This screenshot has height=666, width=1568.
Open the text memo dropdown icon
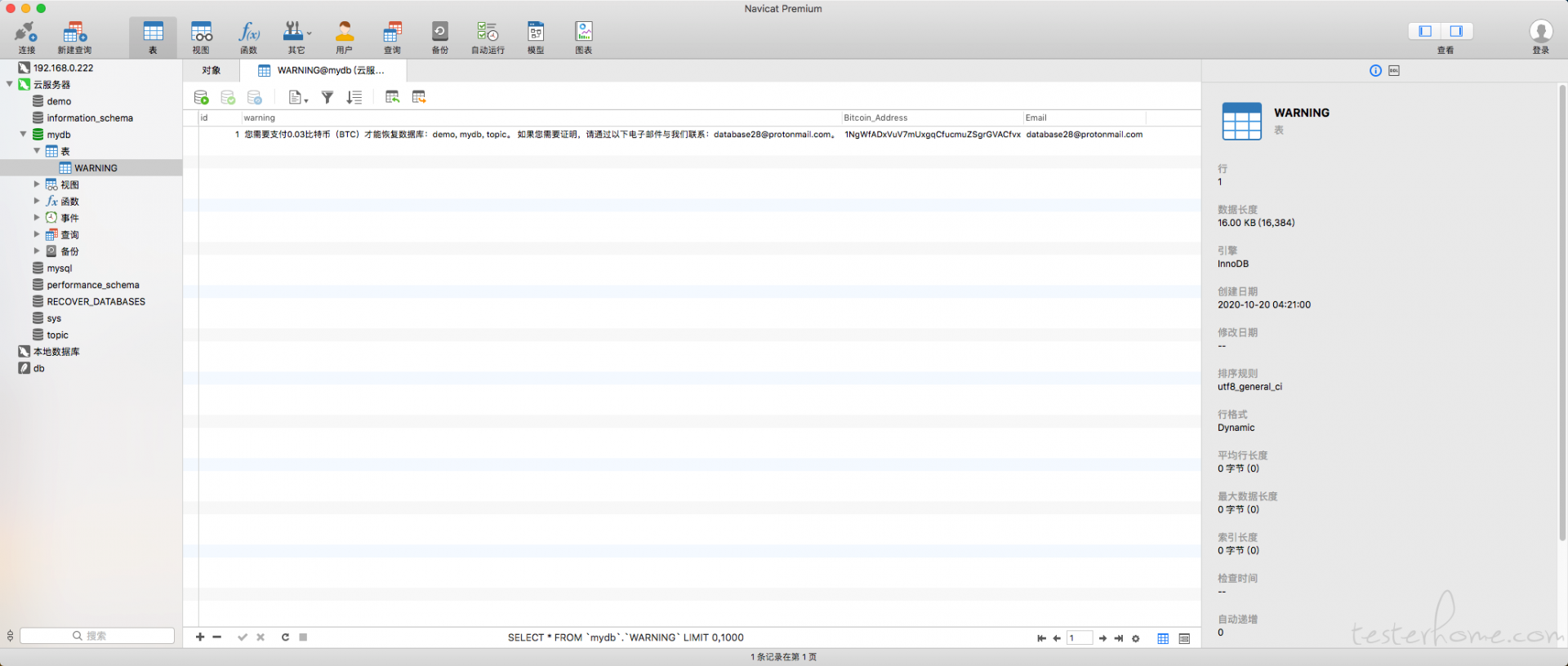pos(298,97)
